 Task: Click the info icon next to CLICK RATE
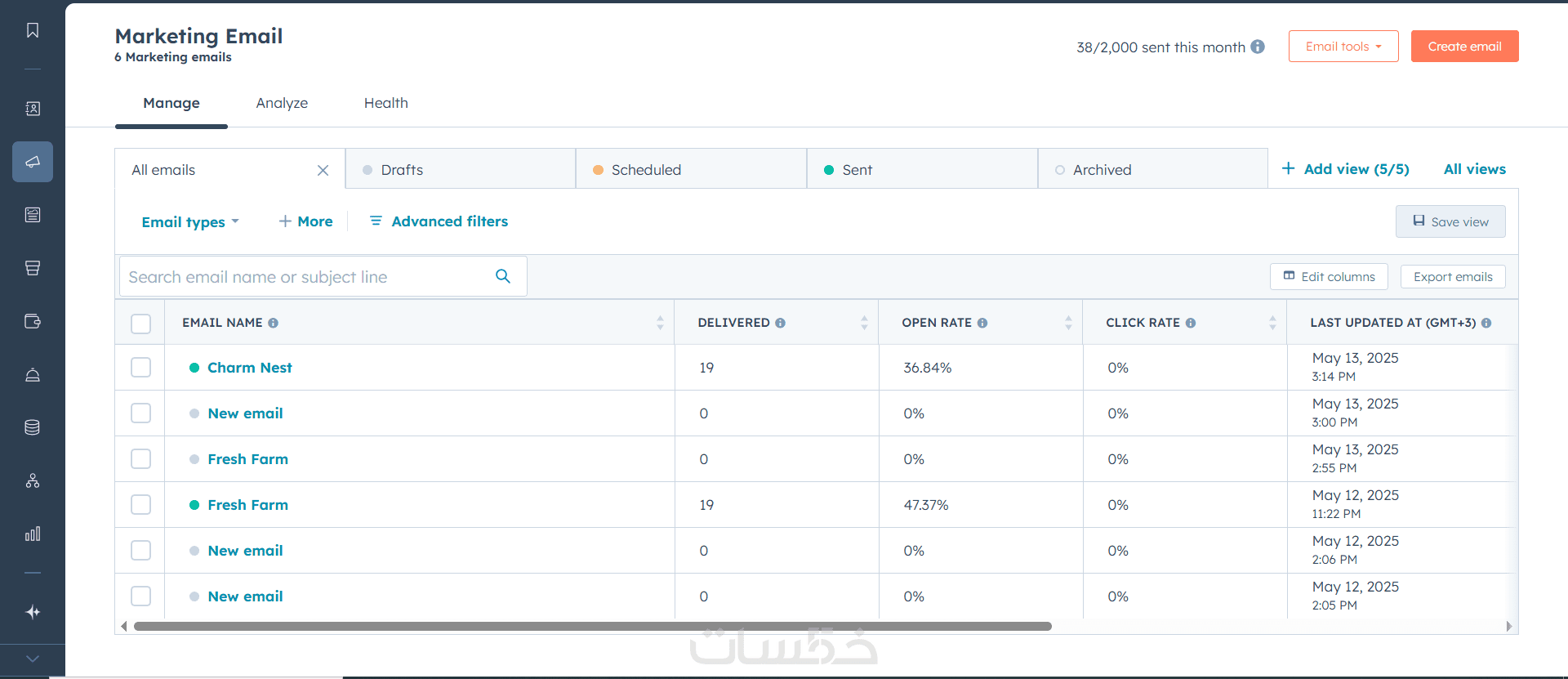coord(1191,323)
